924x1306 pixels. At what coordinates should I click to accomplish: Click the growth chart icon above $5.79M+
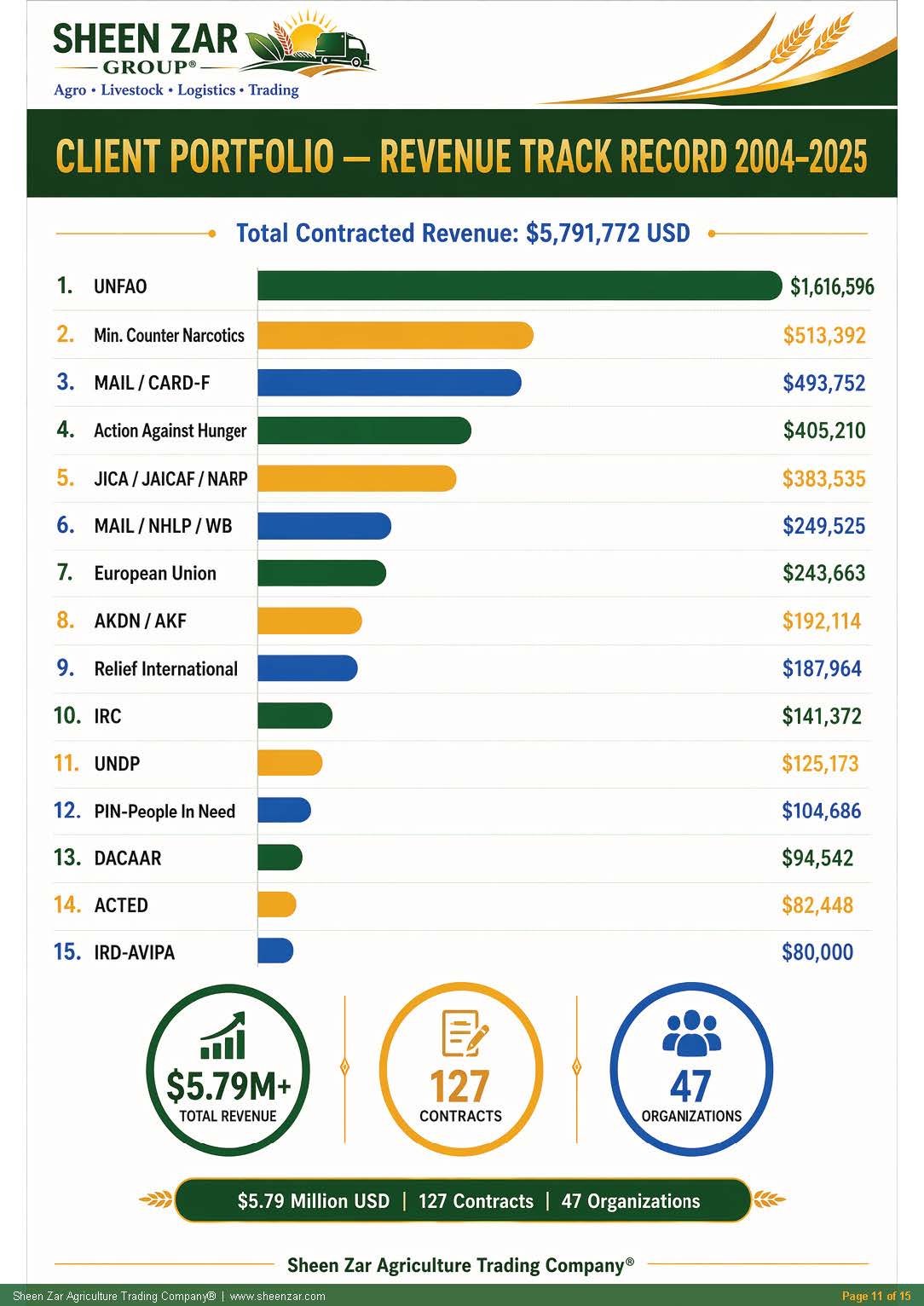coord(222,1035)
